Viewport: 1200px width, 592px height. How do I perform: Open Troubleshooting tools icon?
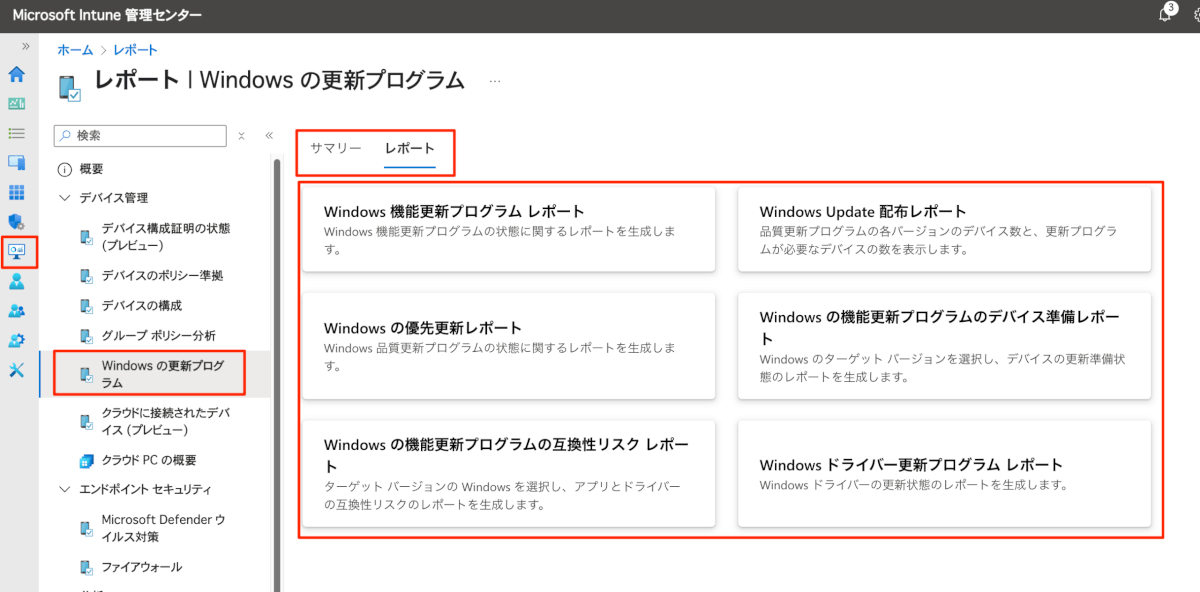[16, 370]
